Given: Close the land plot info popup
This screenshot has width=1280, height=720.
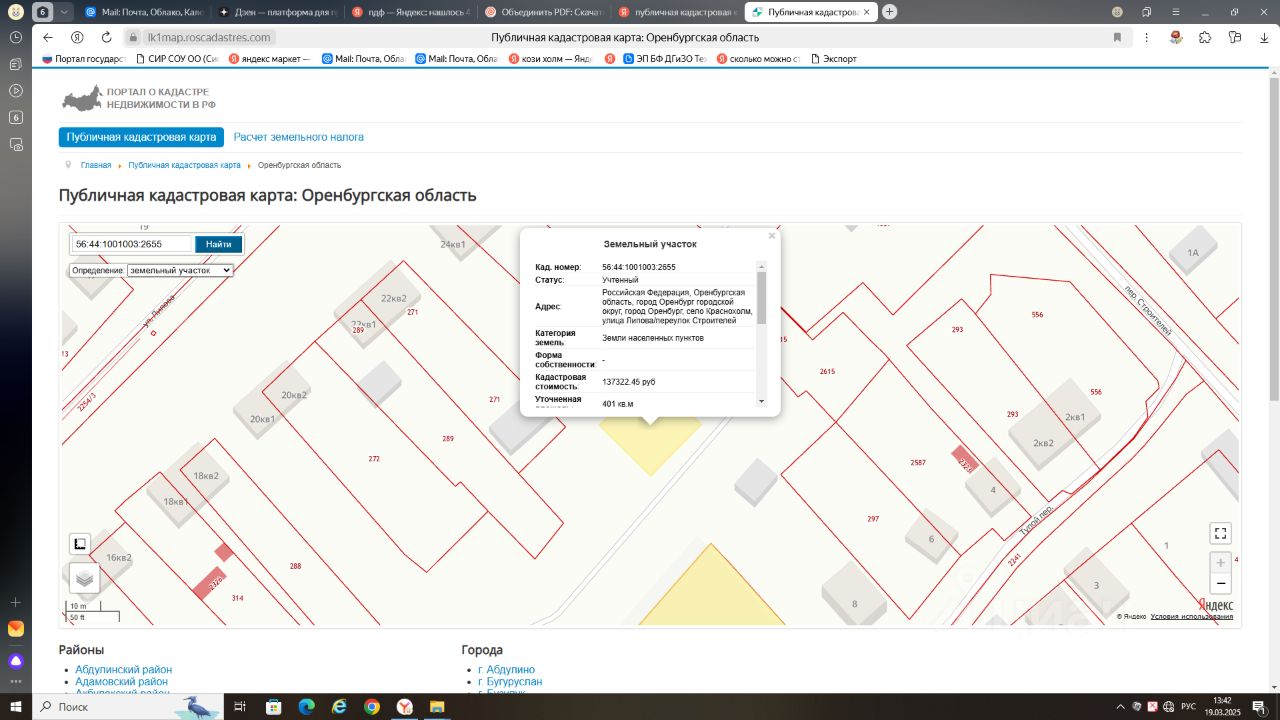Looking at the screenshot, I should pyautogui.click(x=772, y=236).
